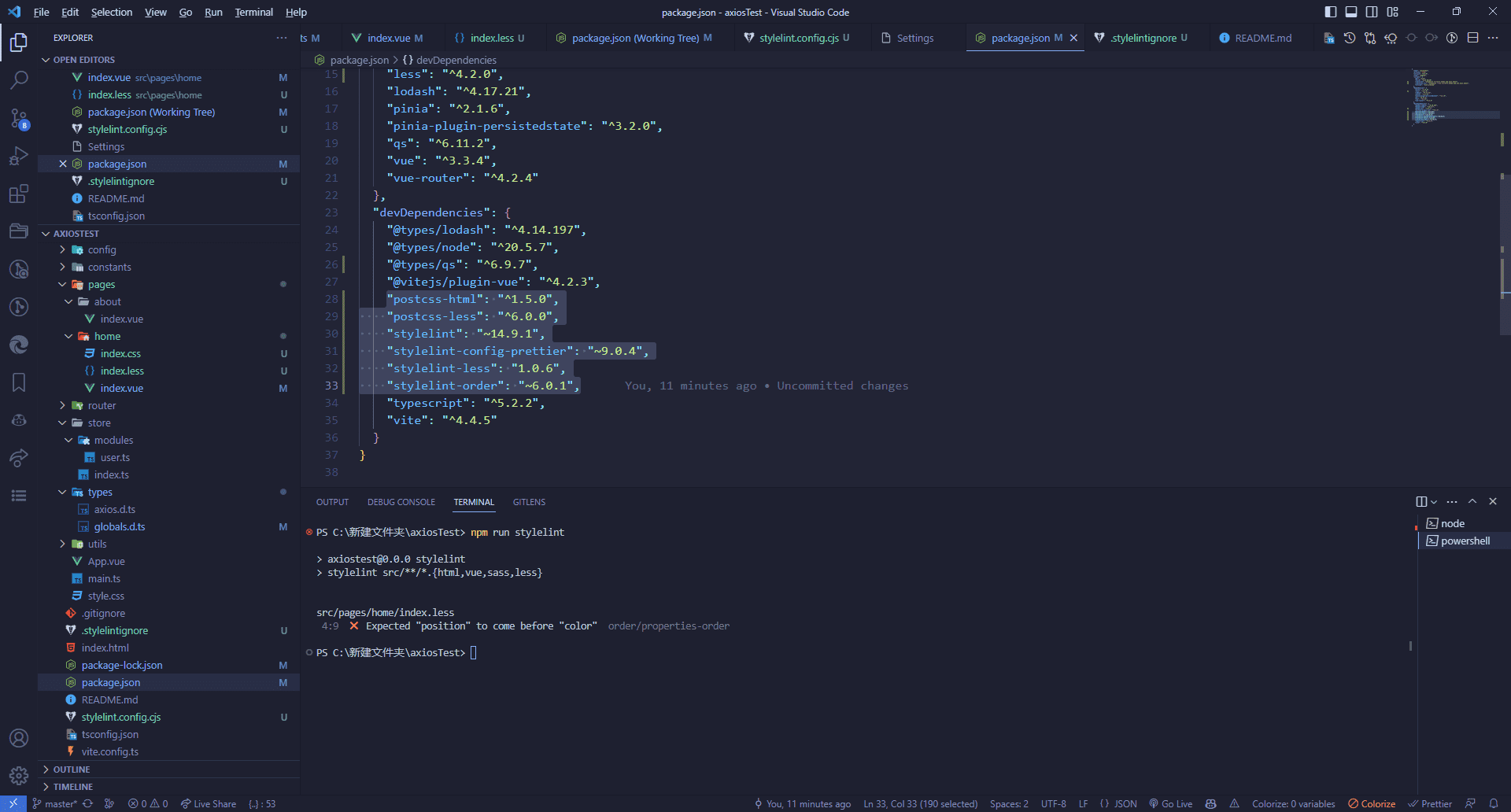Click errors and warnings count in status bar

(x=148, y=803)
